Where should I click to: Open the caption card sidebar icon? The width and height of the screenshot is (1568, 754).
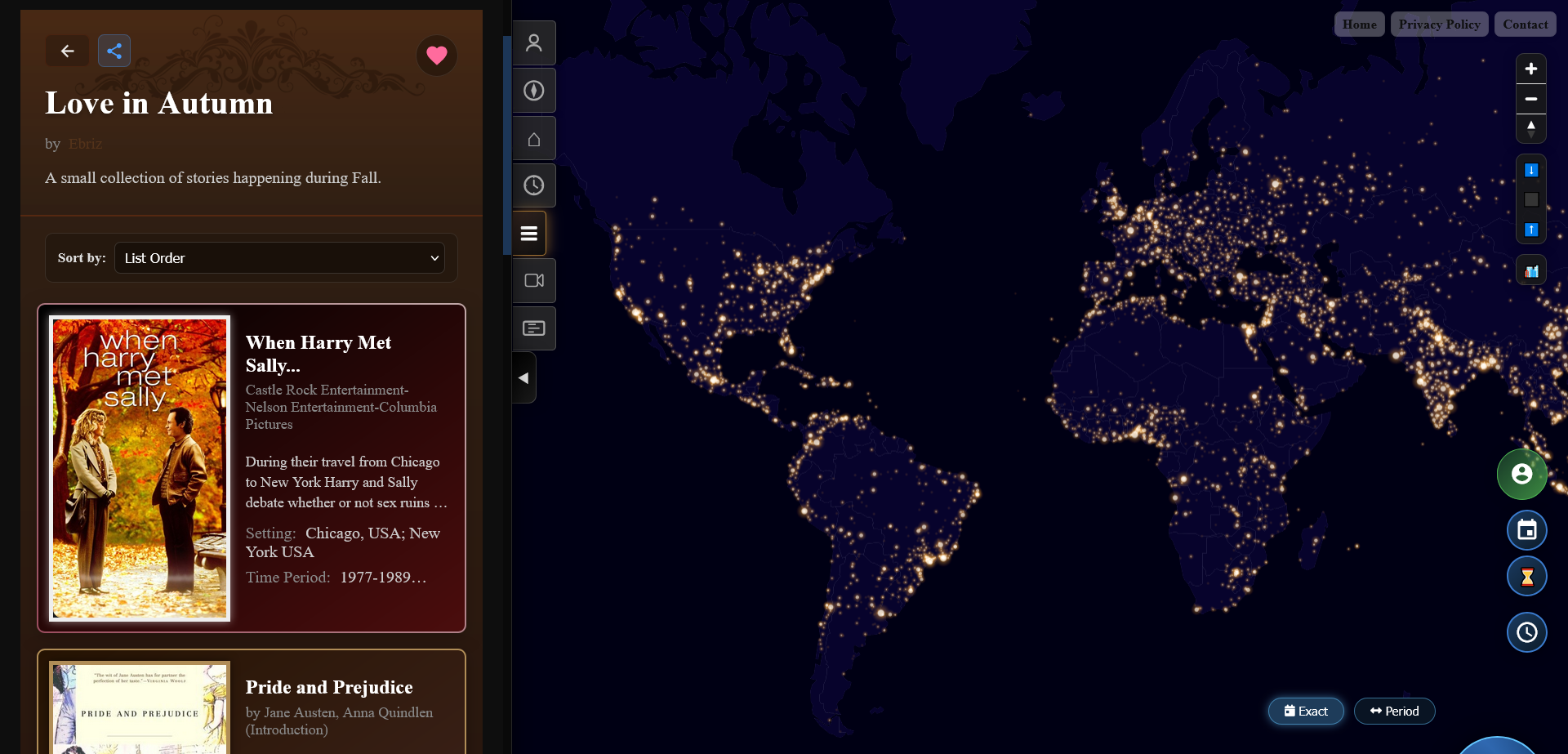click(x=534, y=328)
